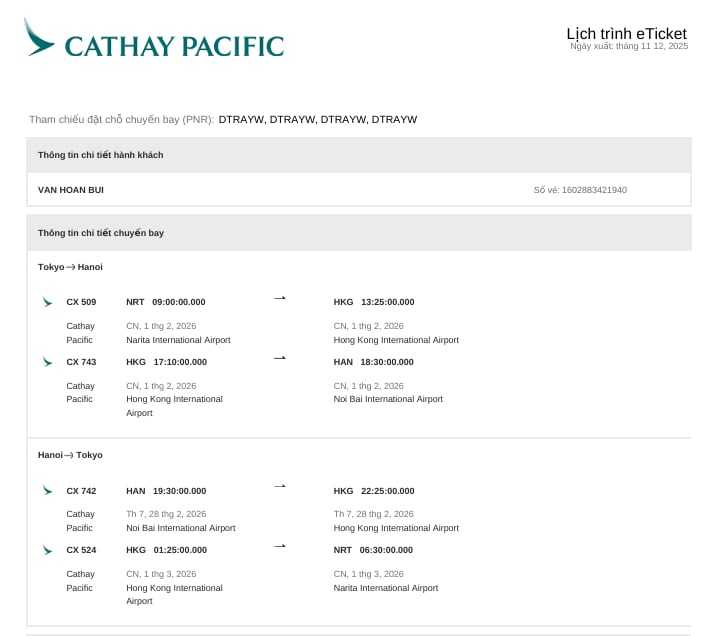Click the "Thông tin chi tiết hành khách" header
Screen dimensions: 702x636
coord(101,155)
